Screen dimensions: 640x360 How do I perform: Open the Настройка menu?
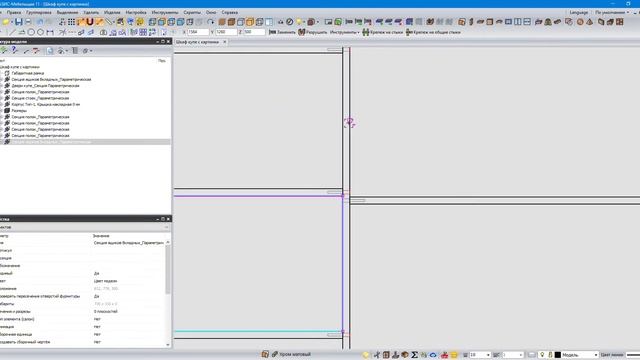click(136, 13)
